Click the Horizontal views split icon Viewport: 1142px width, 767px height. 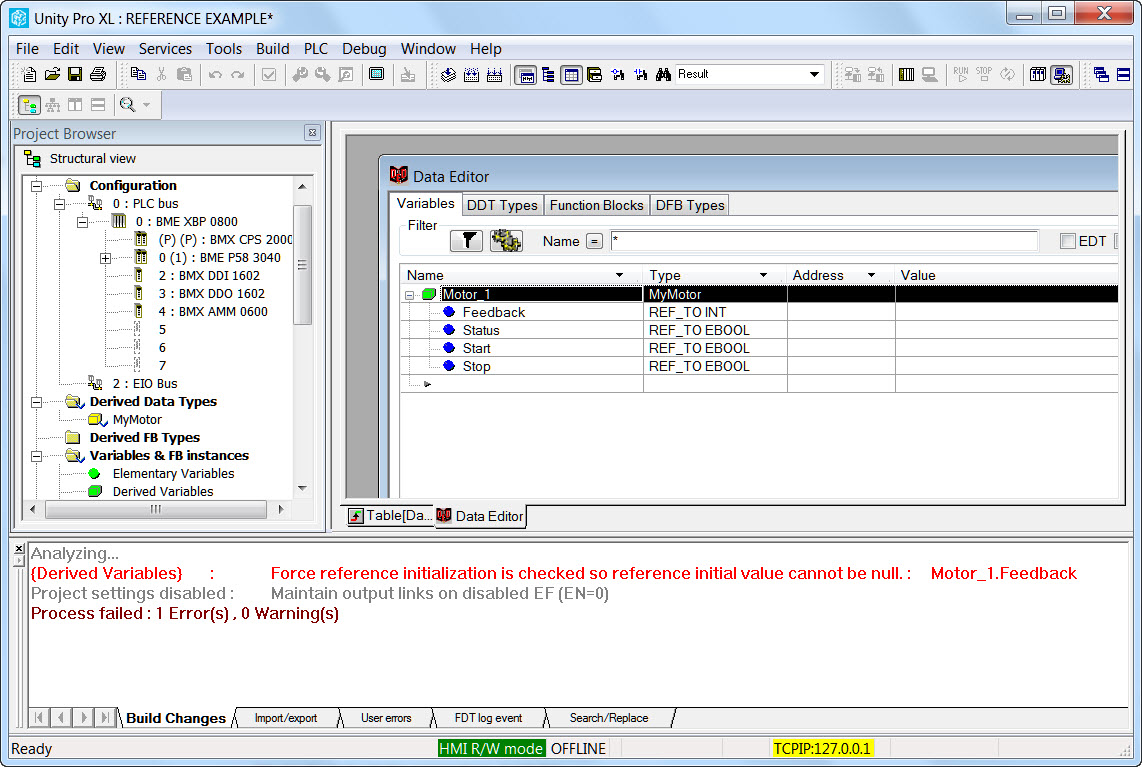(x=98, y=105)
